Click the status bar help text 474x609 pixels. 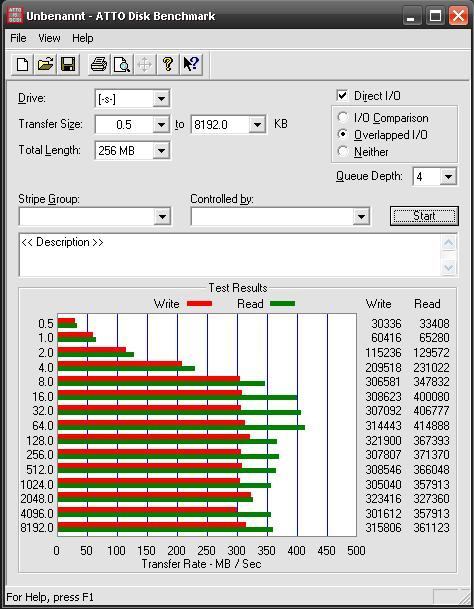click(50, 597)
